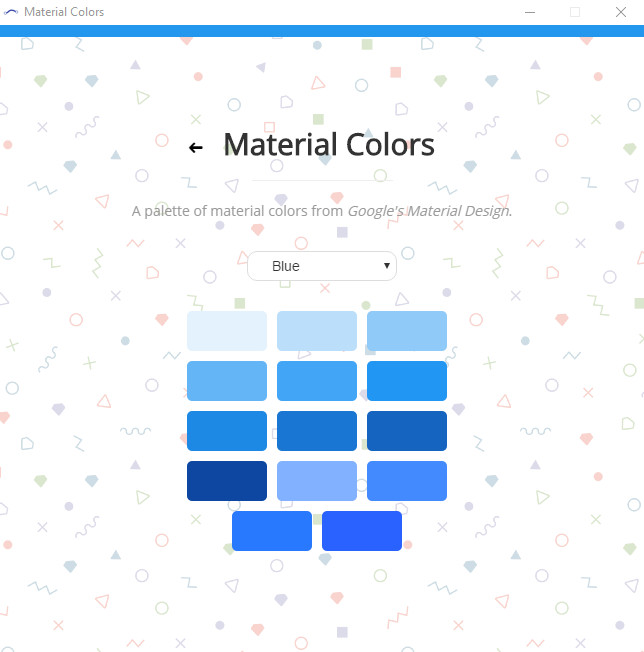Close the Material Colors window
Screen dimensions: 644x652
tap(621, 12)
